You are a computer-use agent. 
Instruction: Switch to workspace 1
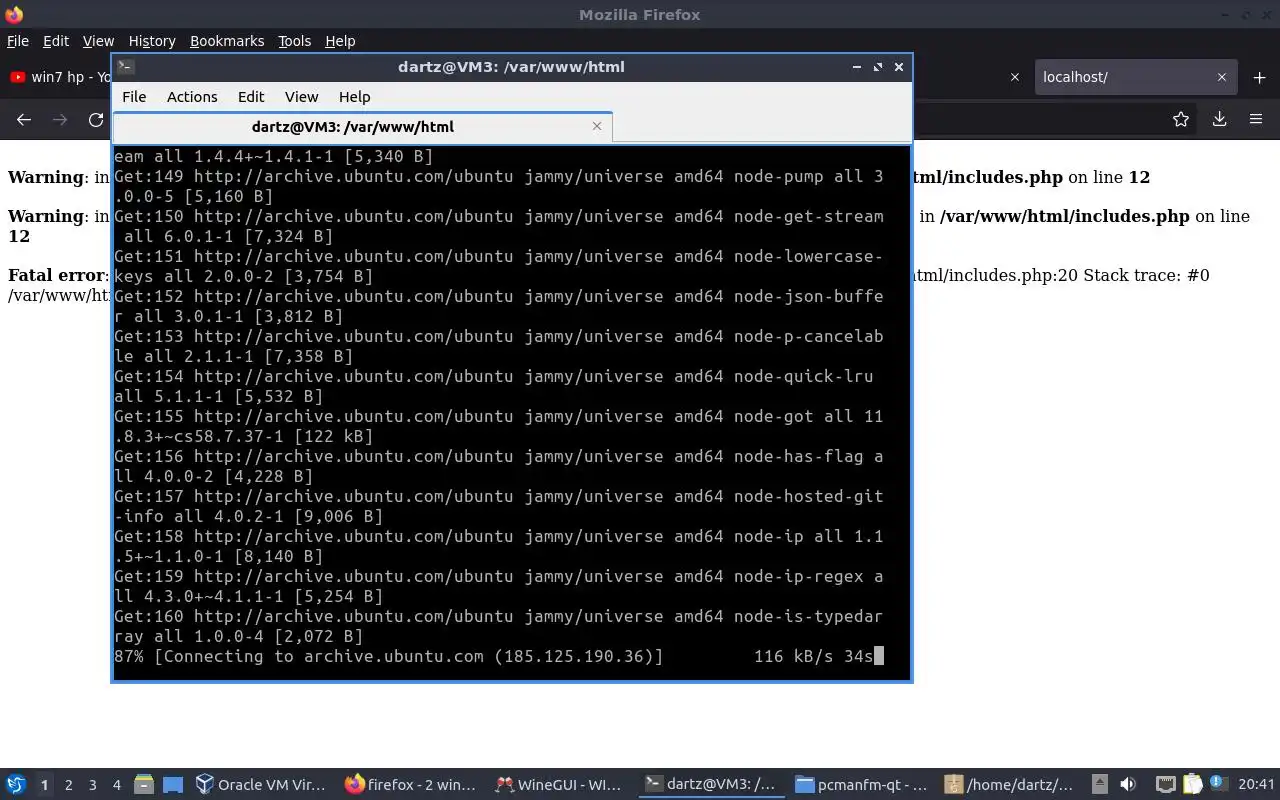44,785
